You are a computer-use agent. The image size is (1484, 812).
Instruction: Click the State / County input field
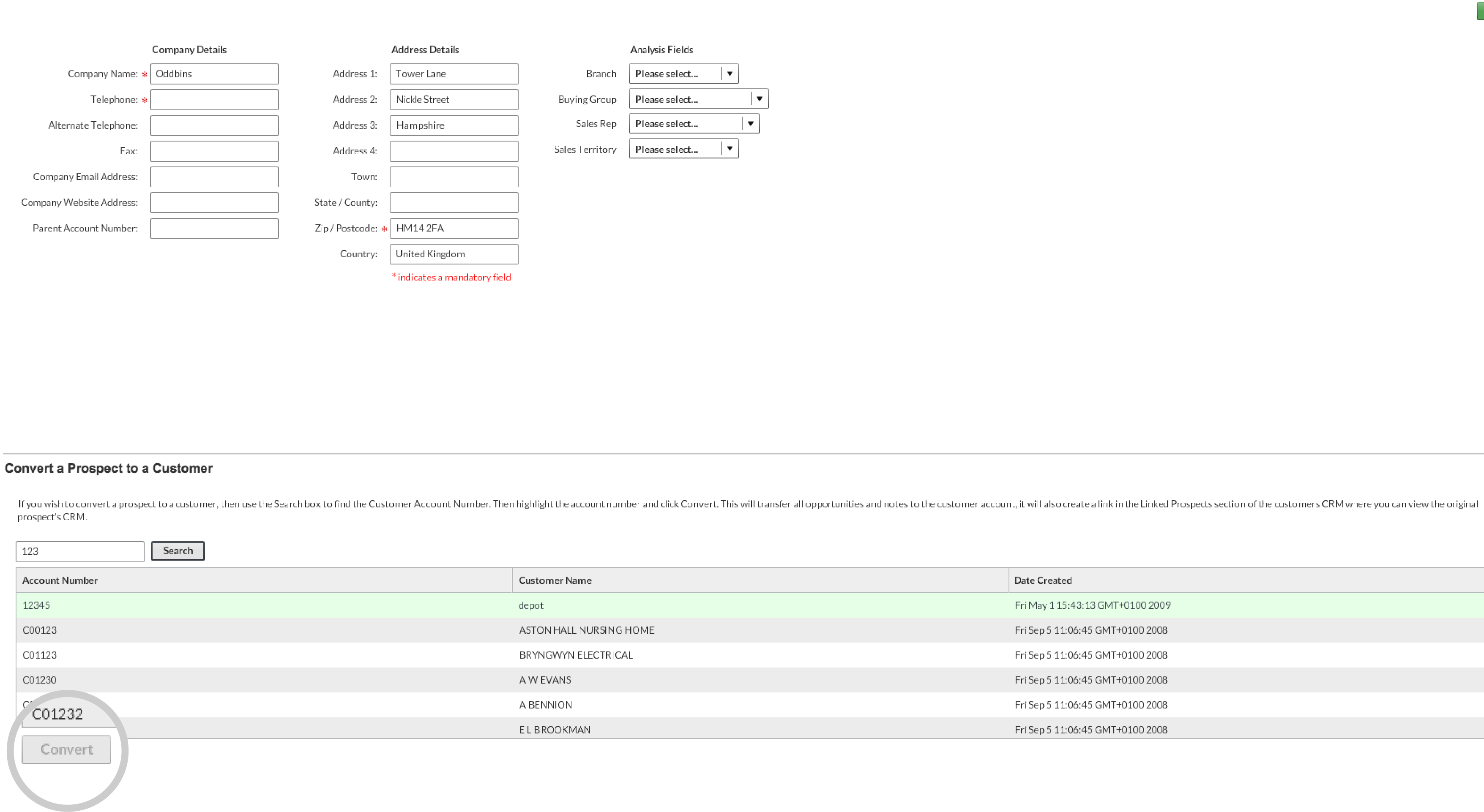click(454, 203)
